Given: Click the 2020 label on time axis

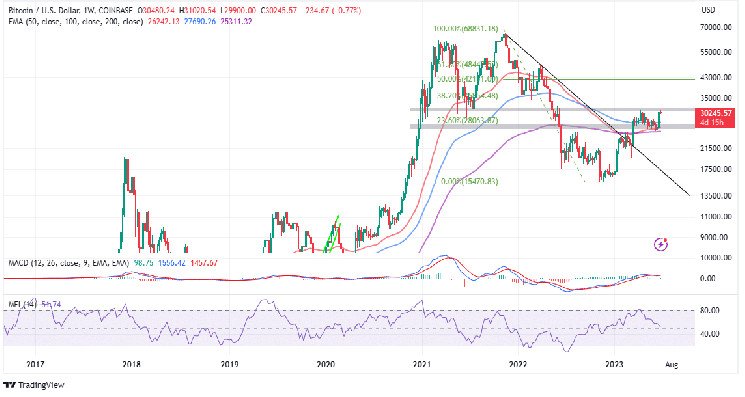Looking at the screenshot, I should tap(325, 365).
